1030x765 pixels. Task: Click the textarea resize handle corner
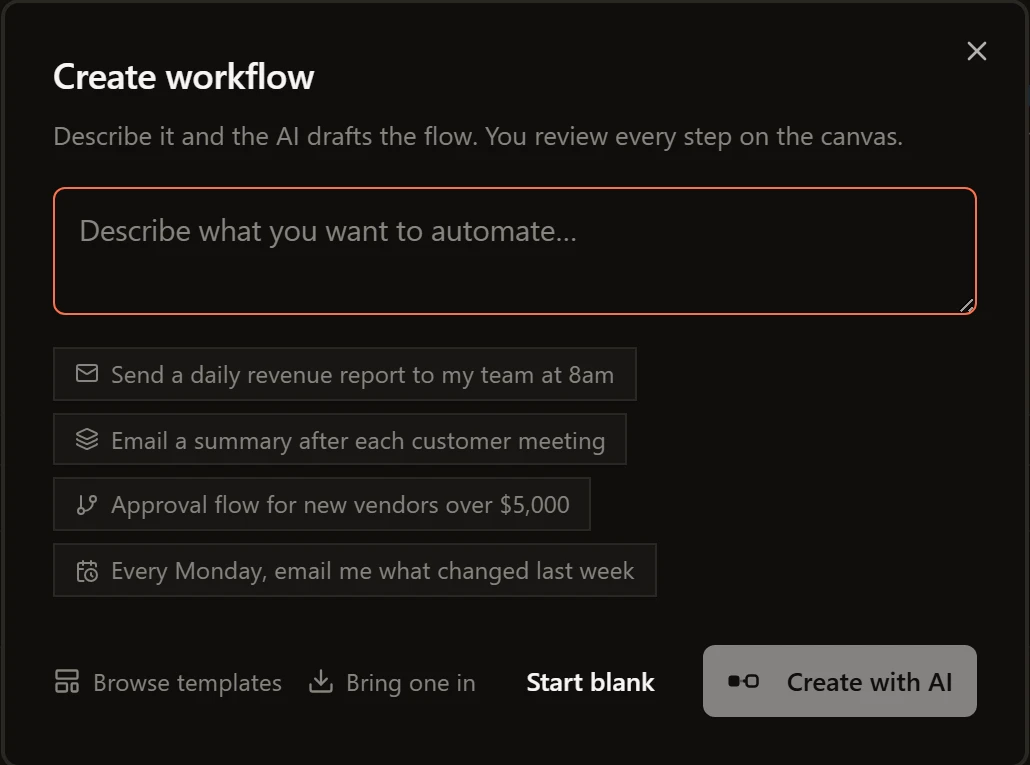coord(967,305)
